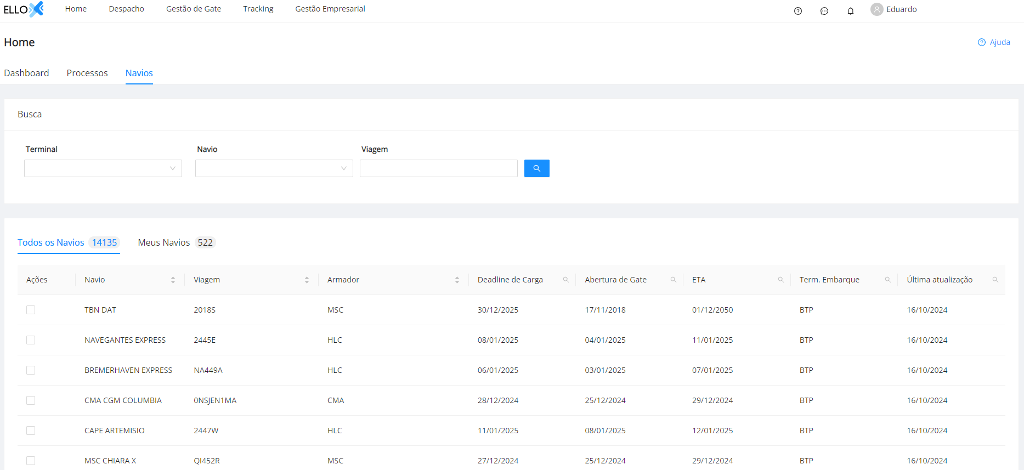This screenshot has width=1024, height=470.
Task: Check the box for TBN DAT row
Action: click(30, 310)
